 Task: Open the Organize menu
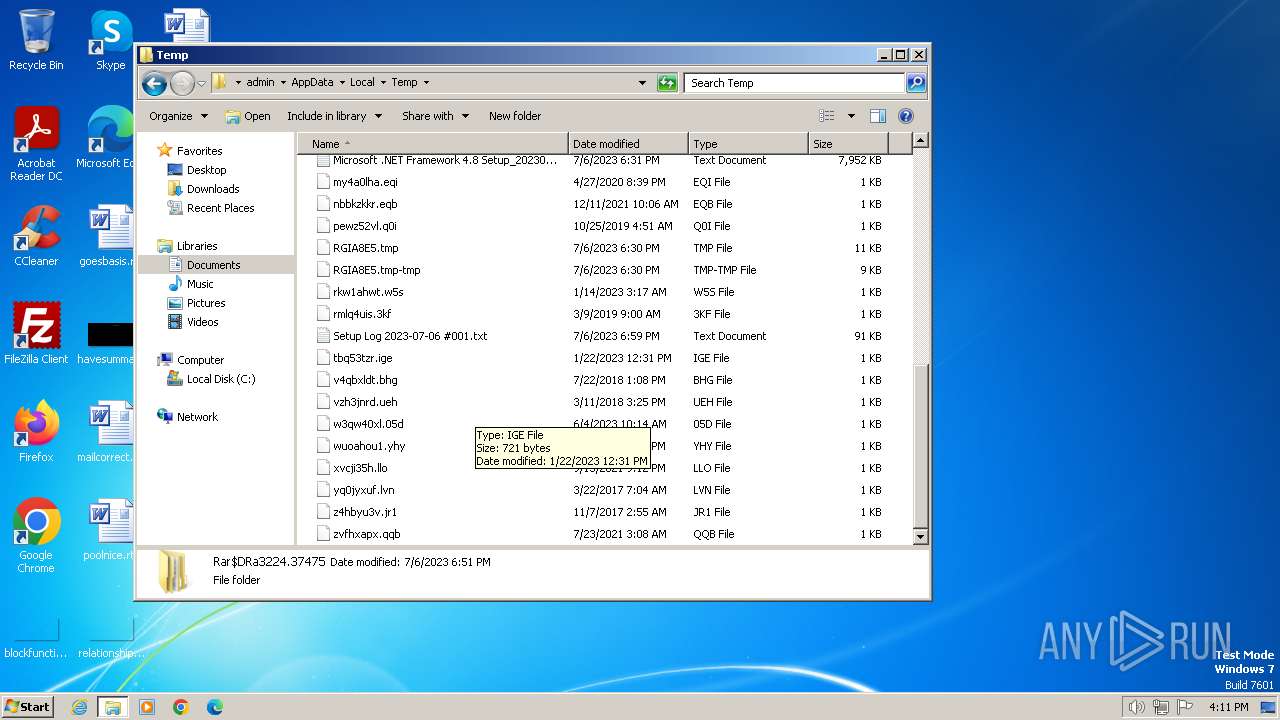pos(178,116)
